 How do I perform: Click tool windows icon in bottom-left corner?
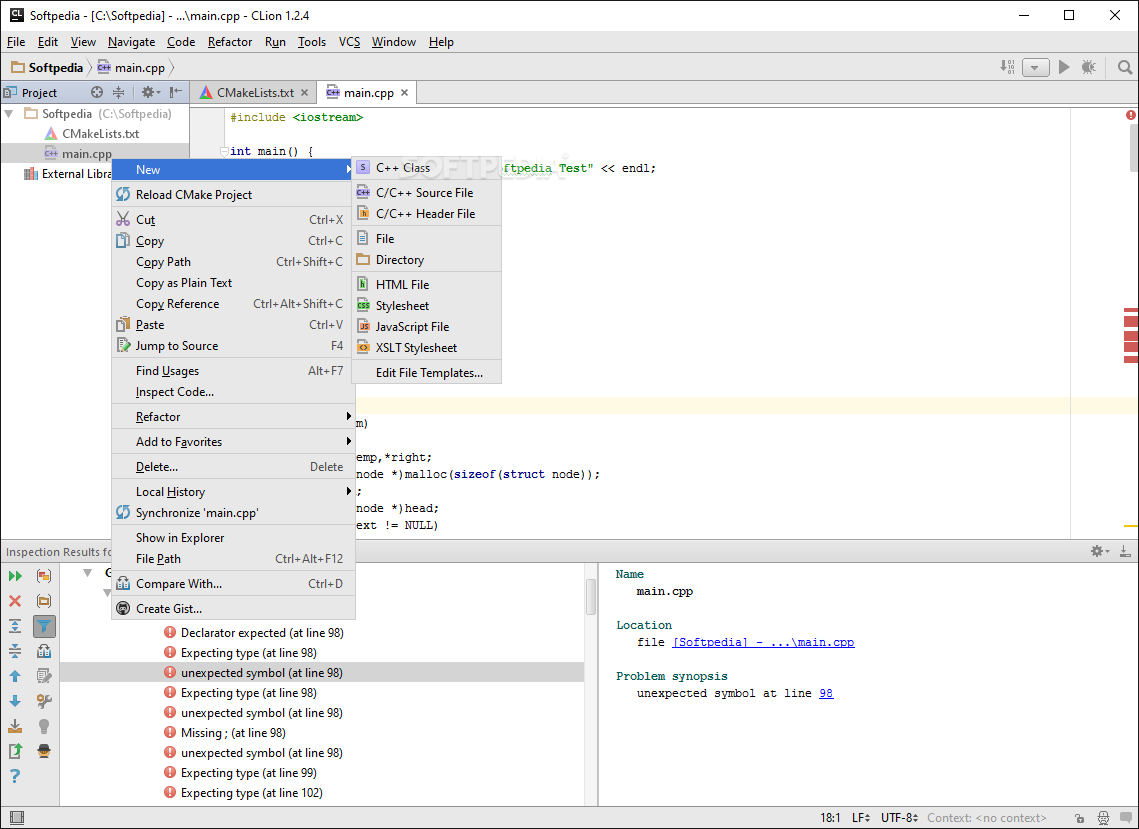click(x=17, y=817)
